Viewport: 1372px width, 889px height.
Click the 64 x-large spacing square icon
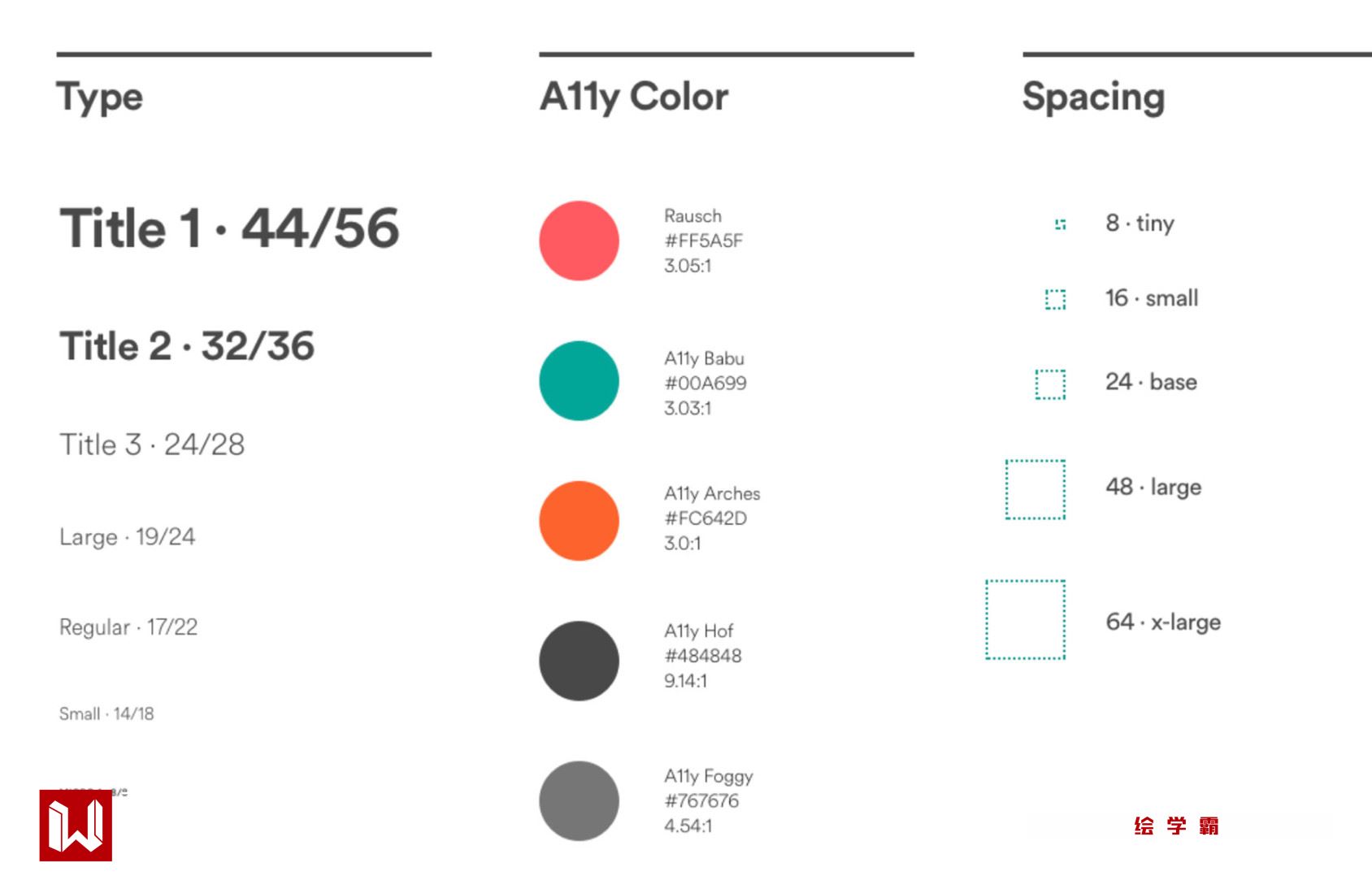coord(1026,619)
